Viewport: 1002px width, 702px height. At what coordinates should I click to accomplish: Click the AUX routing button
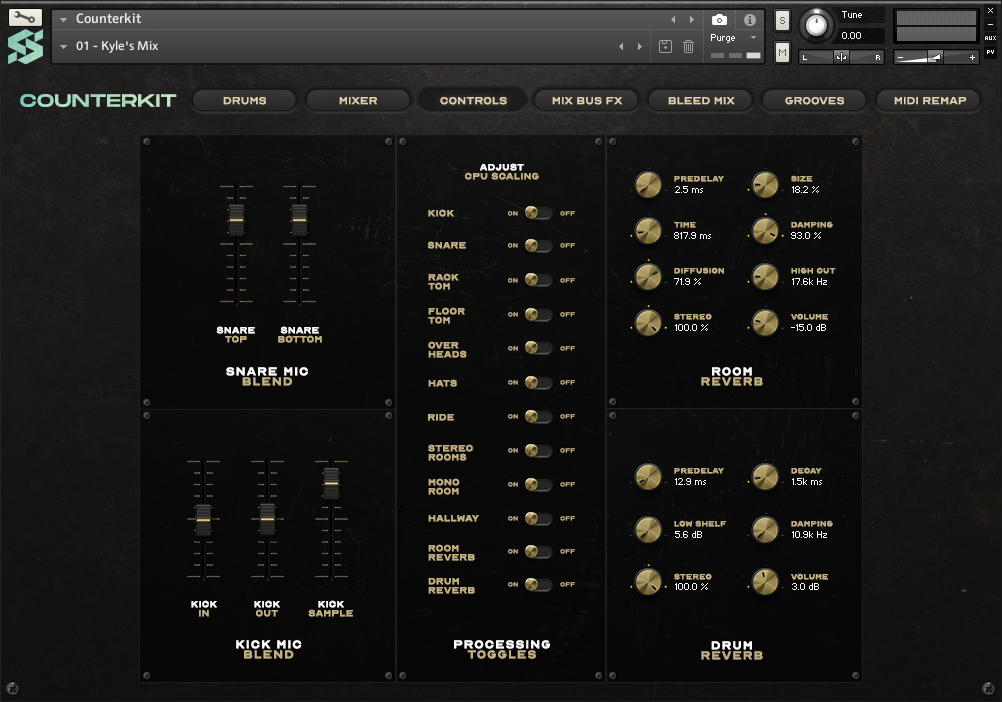tap(990, 37)
